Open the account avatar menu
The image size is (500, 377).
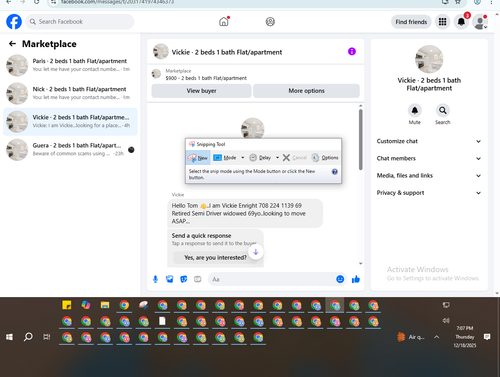click(480, 22)
